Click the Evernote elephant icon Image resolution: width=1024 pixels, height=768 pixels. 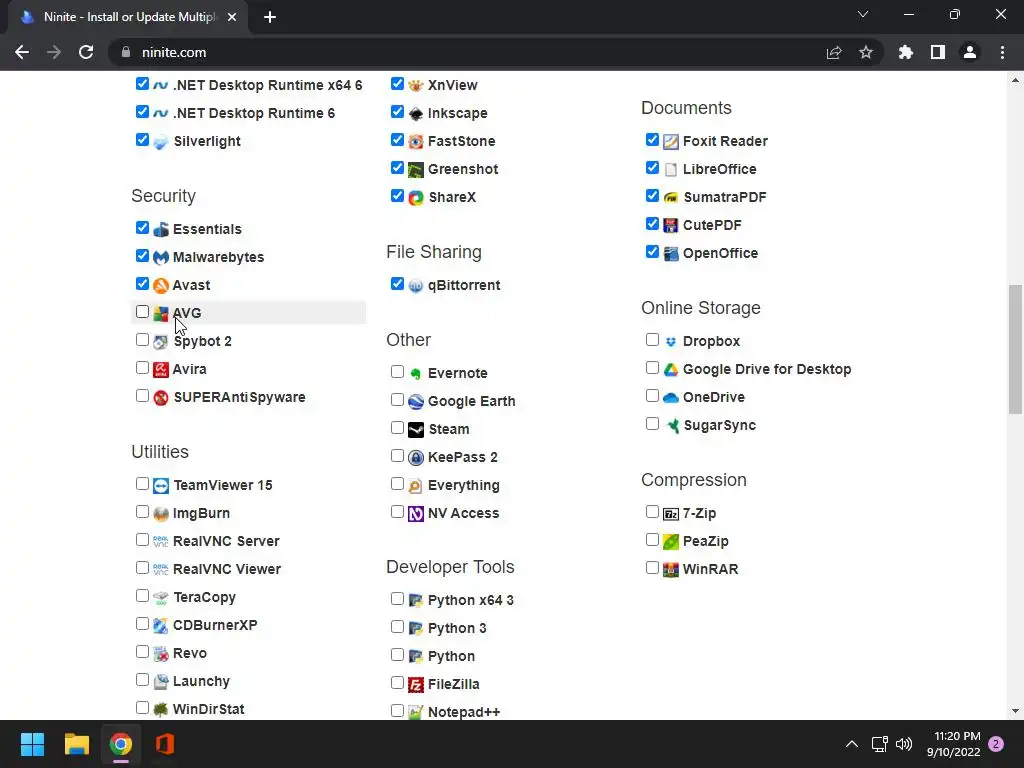[416, 374]
